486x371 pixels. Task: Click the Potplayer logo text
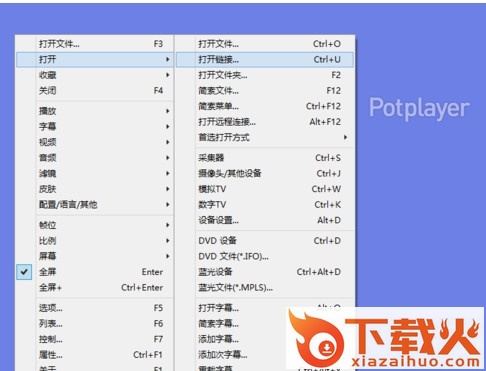(x=419, y=108)
